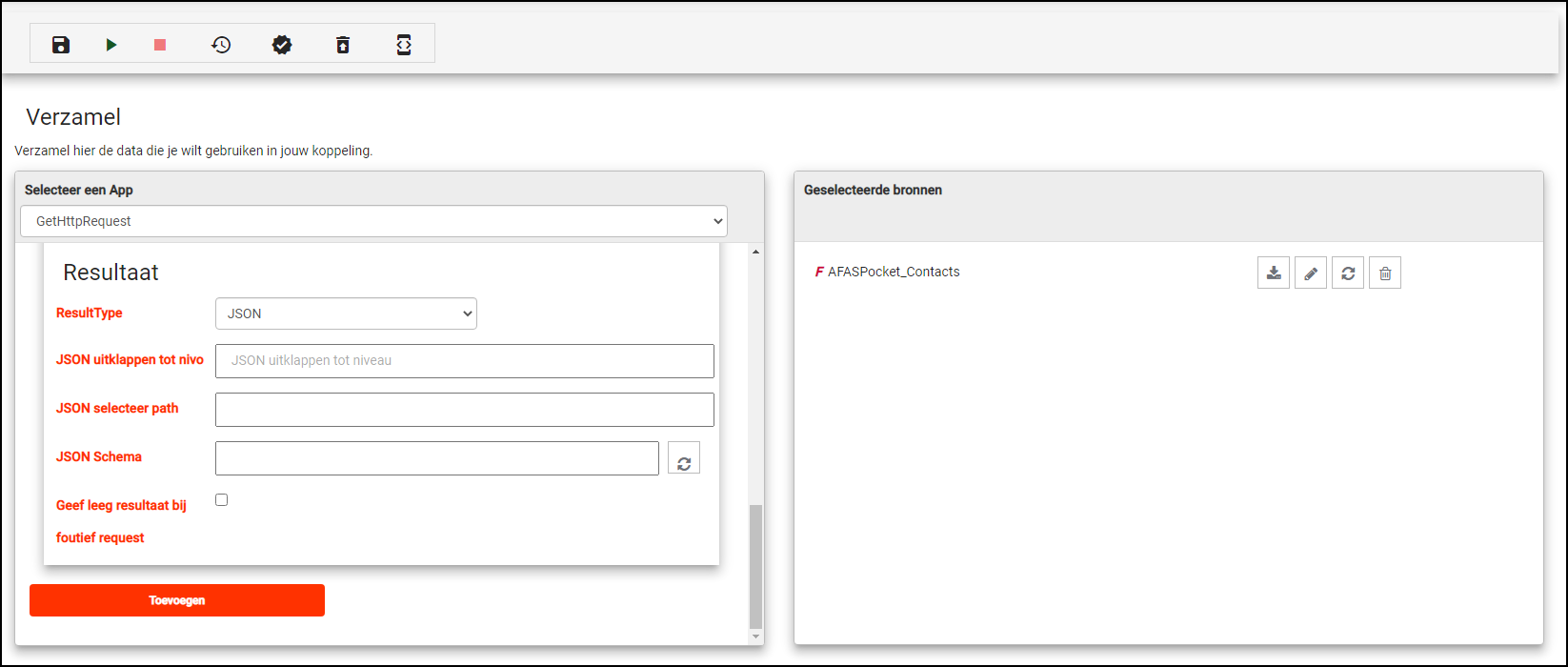The image size is (1568, 667).
Task: Click the toolbar trash delete icon
Action: pyautogui.click(x=343, y=45)
